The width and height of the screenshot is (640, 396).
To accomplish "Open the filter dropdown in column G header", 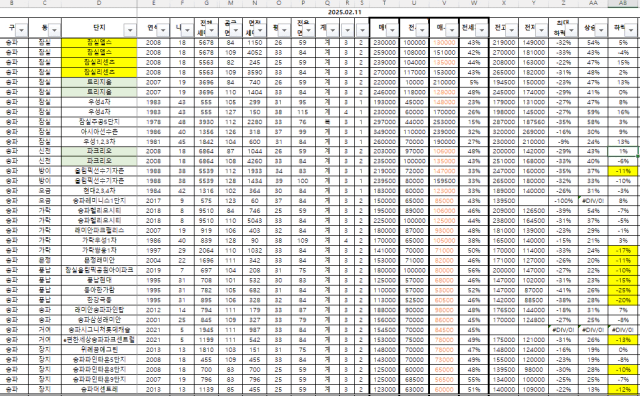I will pos(211,30).
